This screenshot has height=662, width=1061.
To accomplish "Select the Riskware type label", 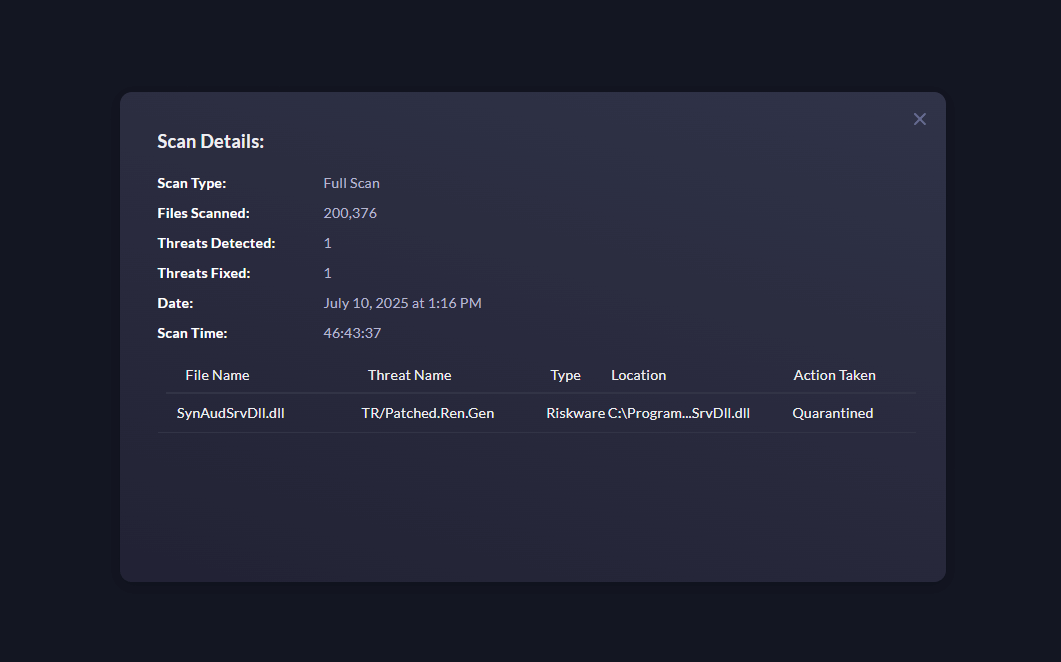I will (572, 412).
